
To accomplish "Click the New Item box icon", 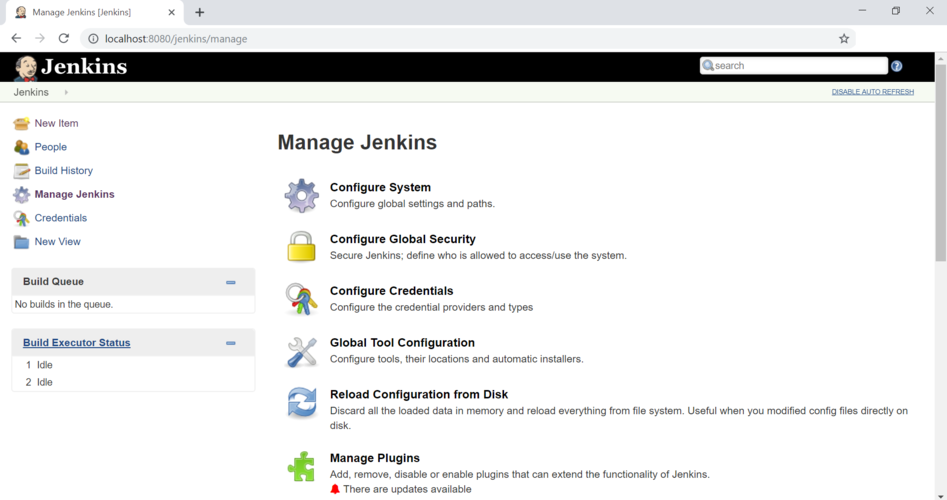I will (21, 123).
